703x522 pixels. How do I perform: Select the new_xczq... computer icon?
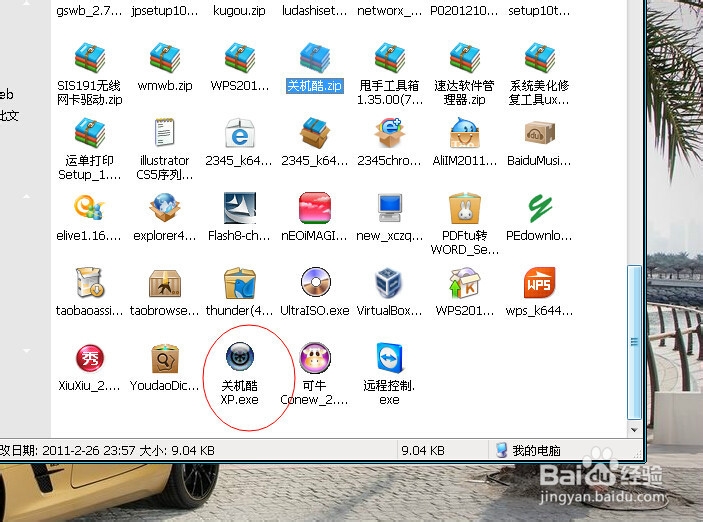(x=390, y=208)
